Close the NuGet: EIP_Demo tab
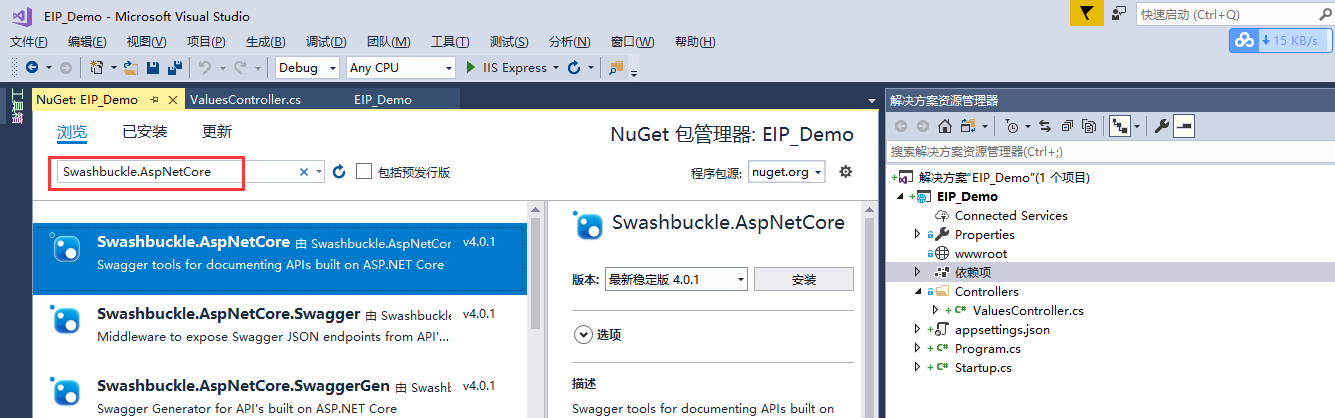Screen dimensions: 1335x418 pyautogui.click(x=173, y=100)
